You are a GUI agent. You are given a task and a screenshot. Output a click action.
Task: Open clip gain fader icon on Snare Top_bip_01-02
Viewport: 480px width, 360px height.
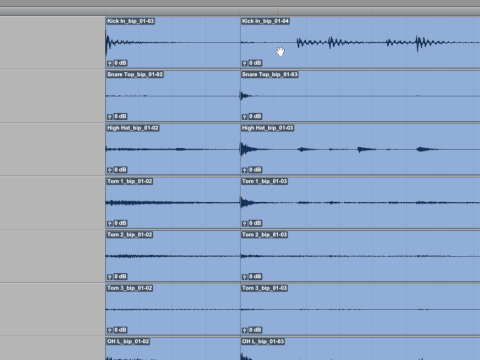click(x=110, y=116)
